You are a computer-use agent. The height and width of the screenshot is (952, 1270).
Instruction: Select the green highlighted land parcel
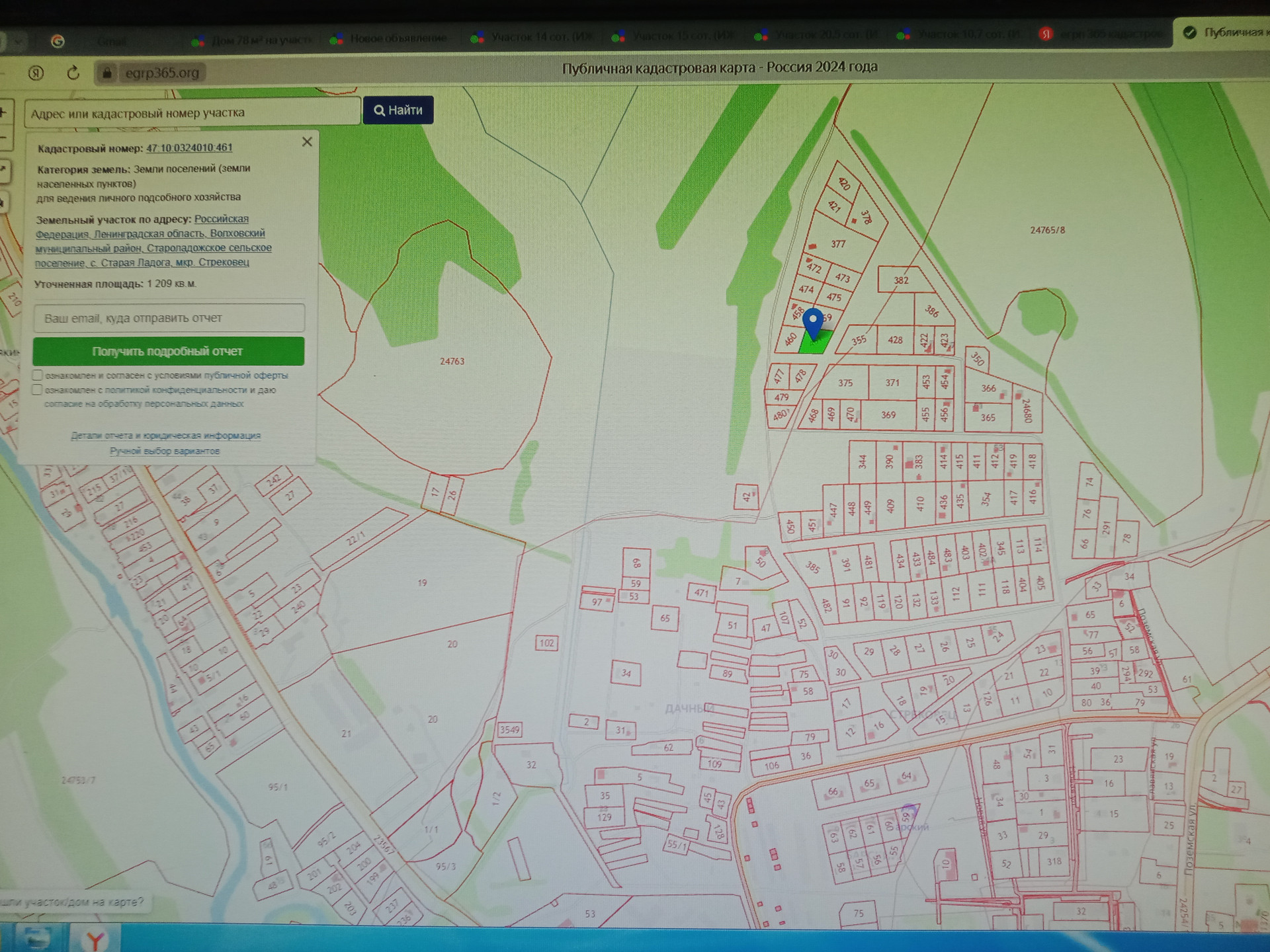coord(818,345)
